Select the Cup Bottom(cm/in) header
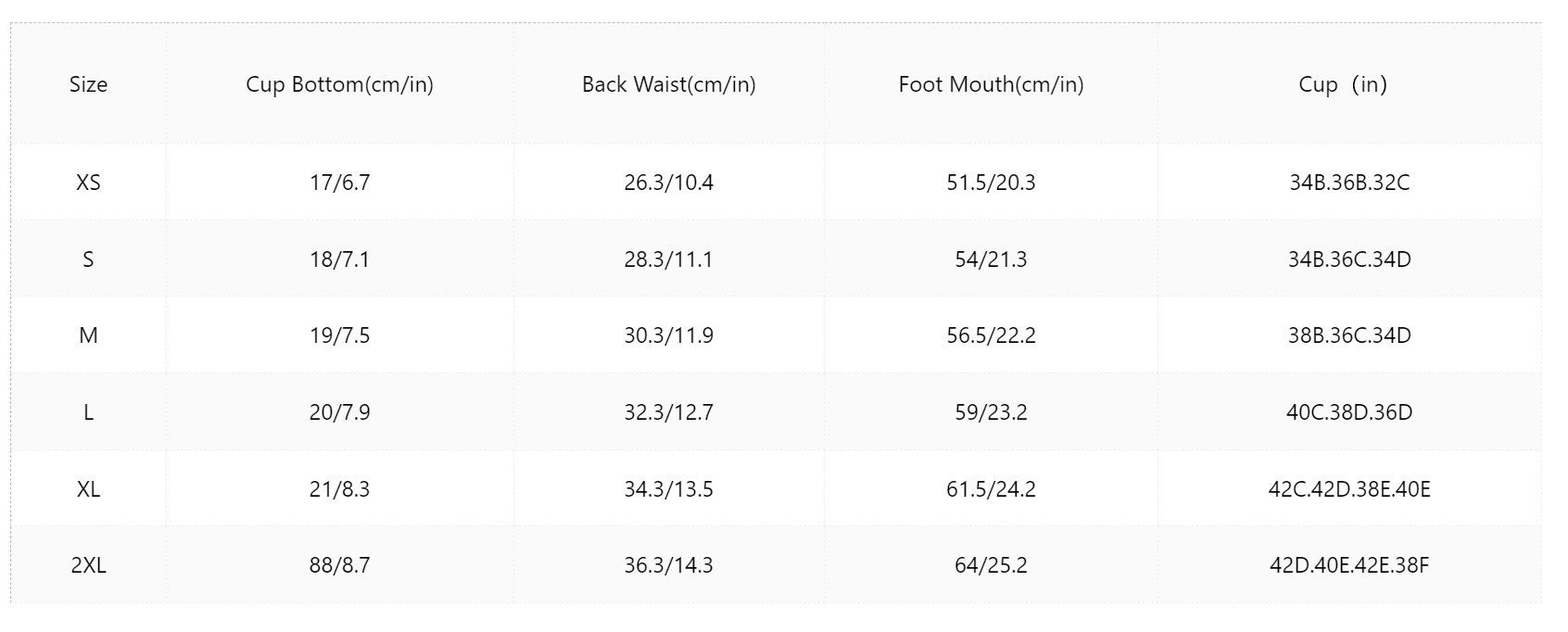Screen dimensions: 1568x632 point(340,84)
